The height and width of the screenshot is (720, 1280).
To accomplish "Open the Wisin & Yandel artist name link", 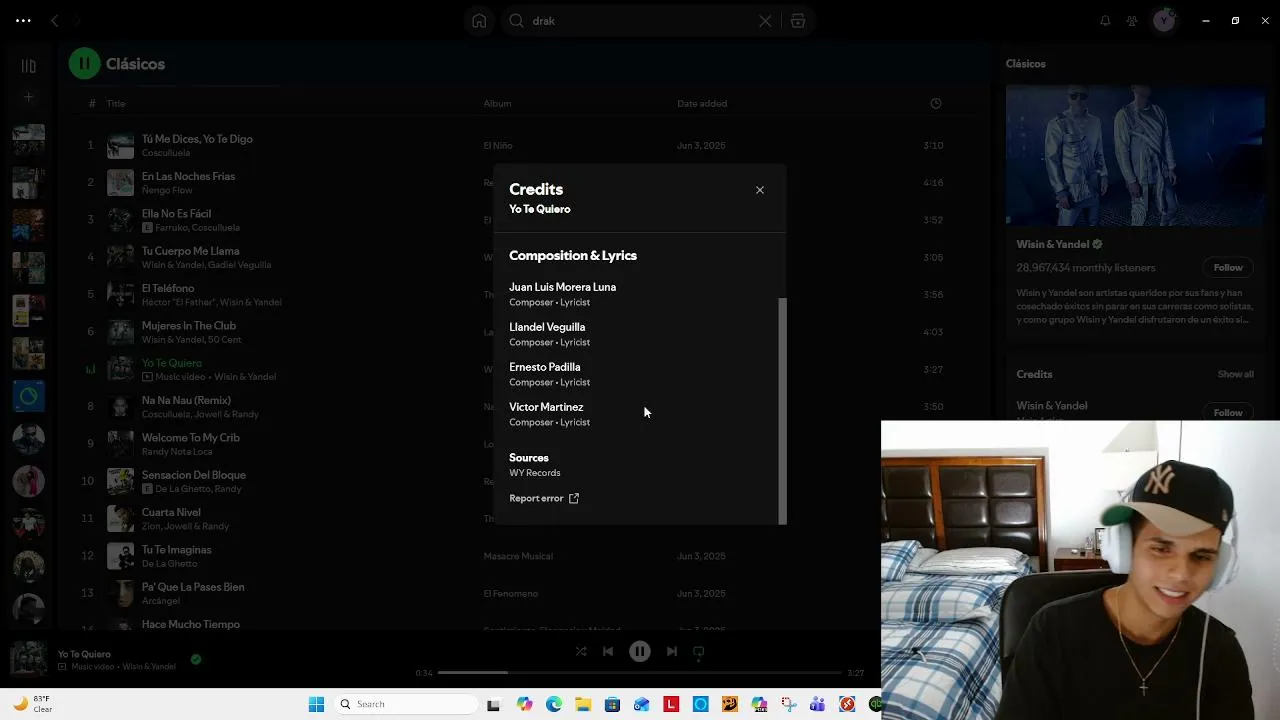I will pos(1053,244).
